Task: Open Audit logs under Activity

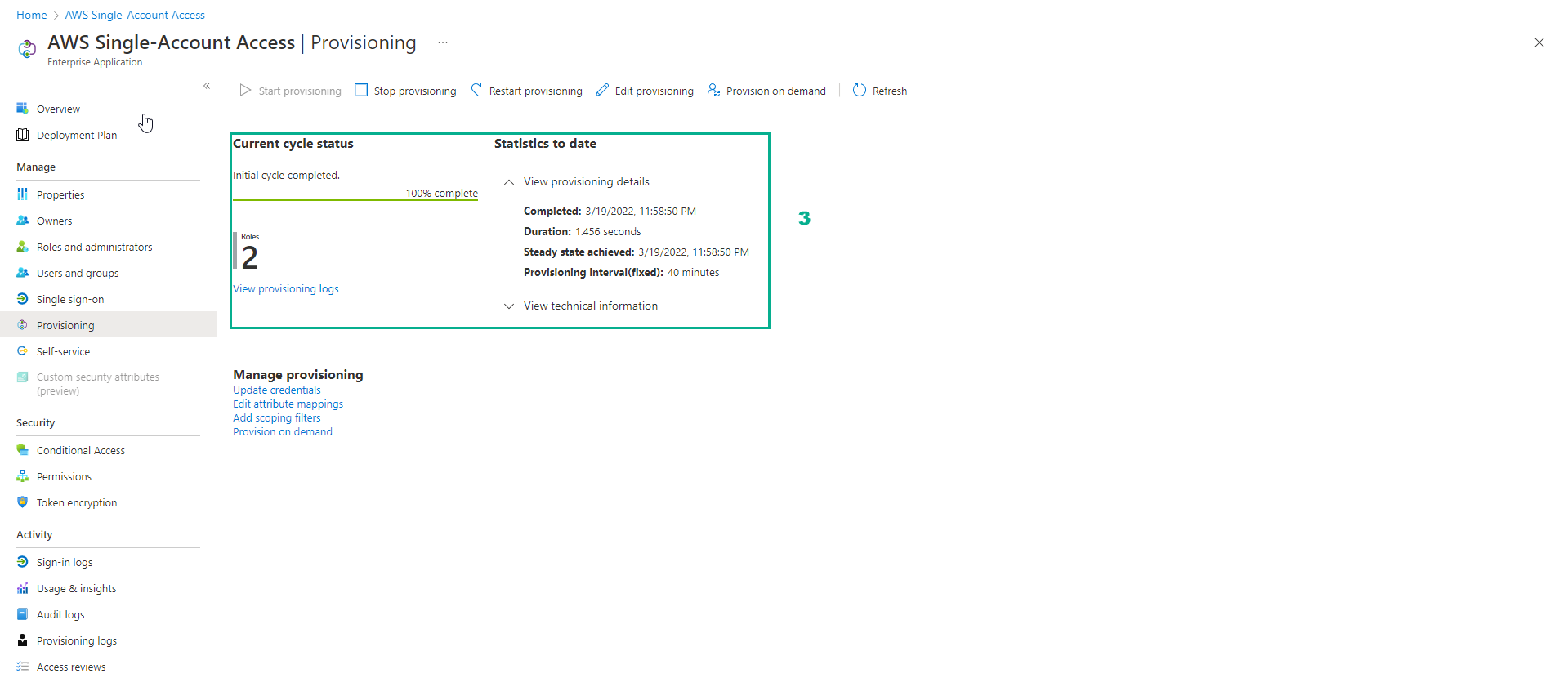Action: [x=60, y=614]
